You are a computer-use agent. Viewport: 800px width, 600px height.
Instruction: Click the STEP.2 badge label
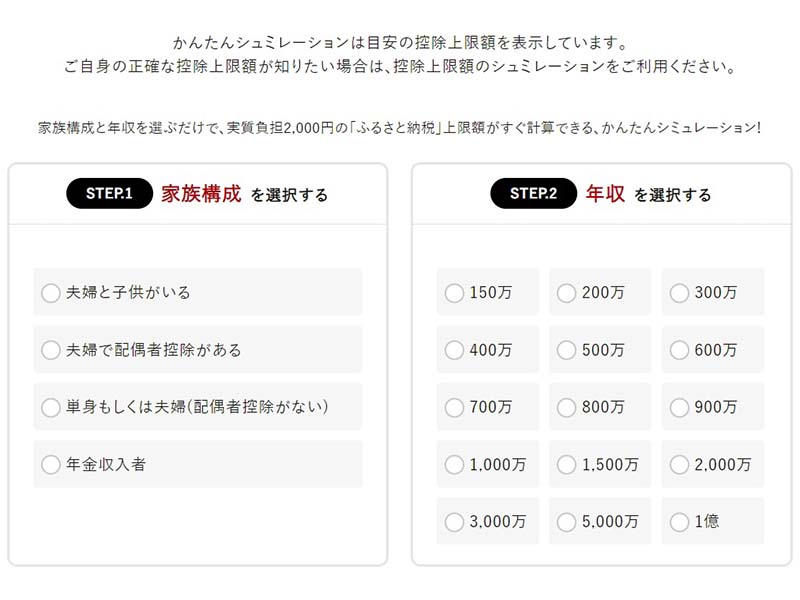(534, 194)
